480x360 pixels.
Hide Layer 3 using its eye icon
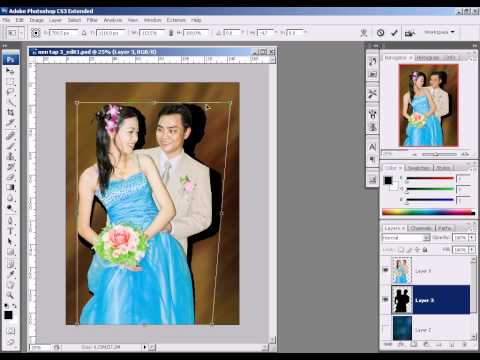pyautogui.click(x=386, y=300)
